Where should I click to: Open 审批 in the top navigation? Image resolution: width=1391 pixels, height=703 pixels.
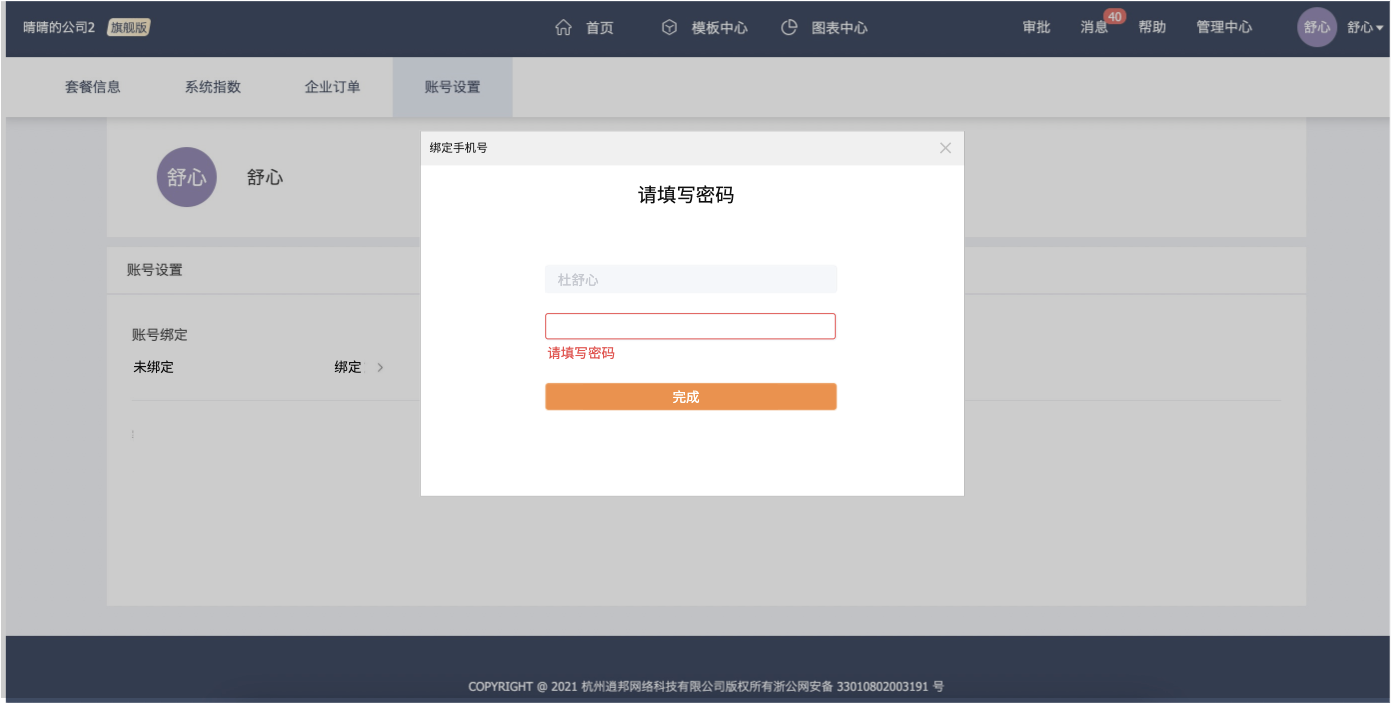pos(1036,28)
